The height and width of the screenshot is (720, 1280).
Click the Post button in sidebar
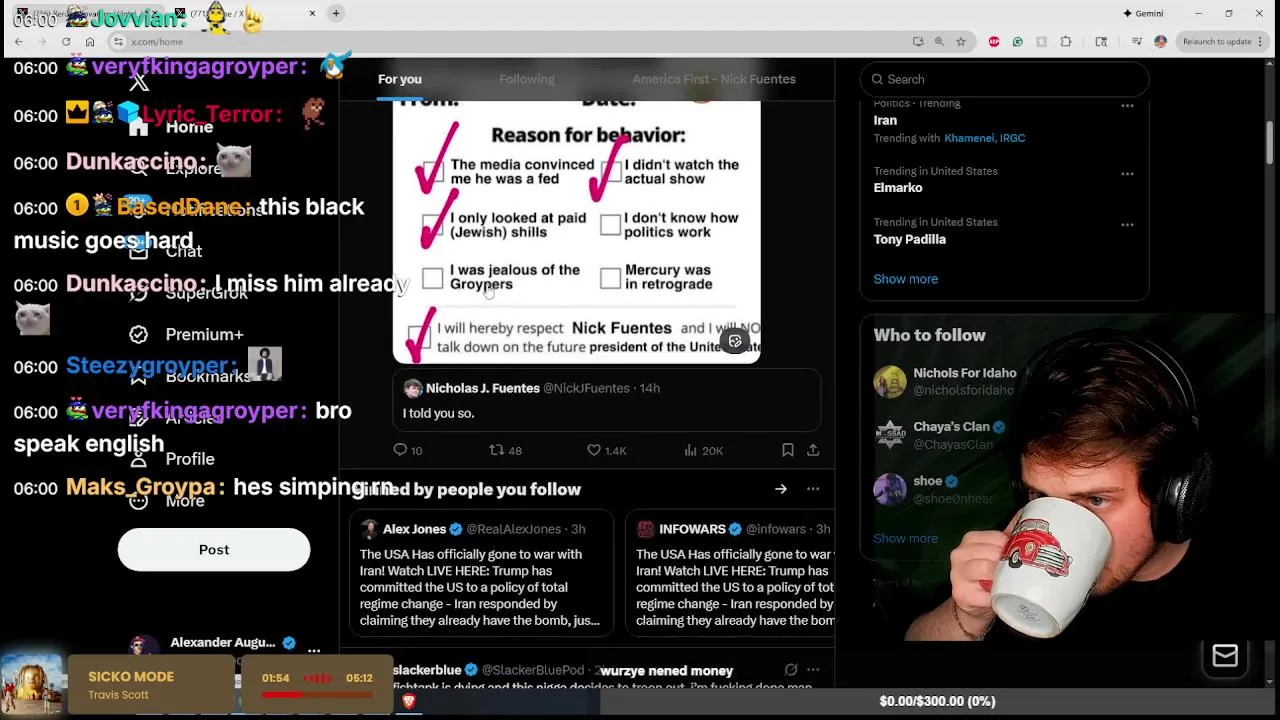point(214,549)
